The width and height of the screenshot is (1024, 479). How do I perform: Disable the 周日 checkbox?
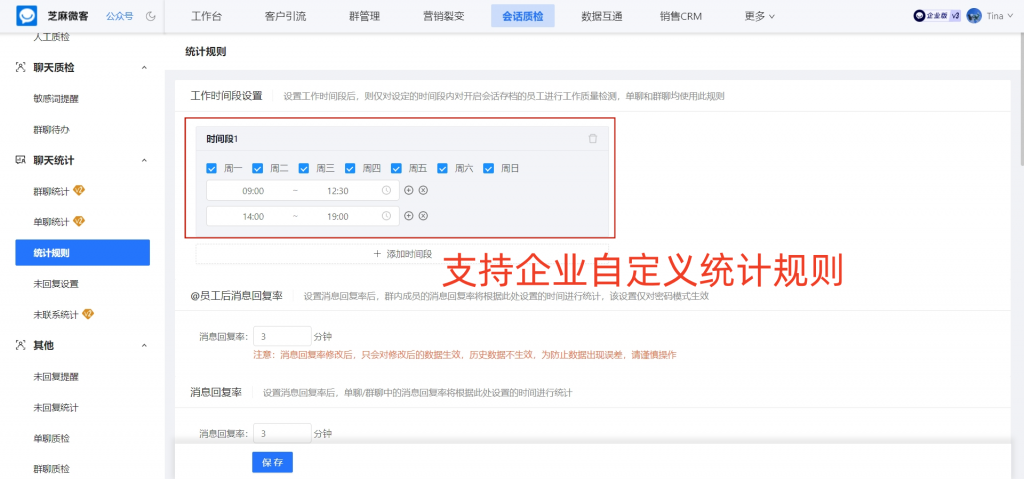pyautogui.click(x=489, y=168)
